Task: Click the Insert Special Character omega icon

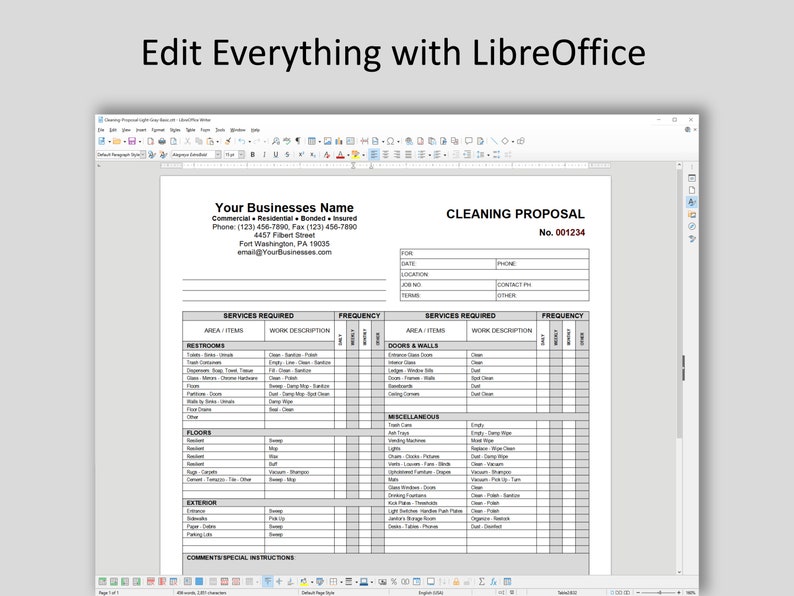Action: pyautogui.click(x=390, y=141)
